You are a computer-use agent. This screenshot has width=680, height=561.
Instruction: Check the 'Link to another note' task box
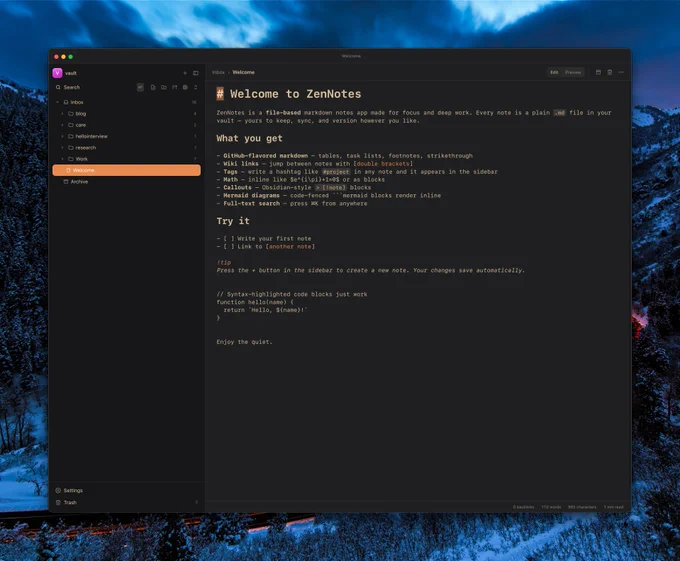point(229,246)
